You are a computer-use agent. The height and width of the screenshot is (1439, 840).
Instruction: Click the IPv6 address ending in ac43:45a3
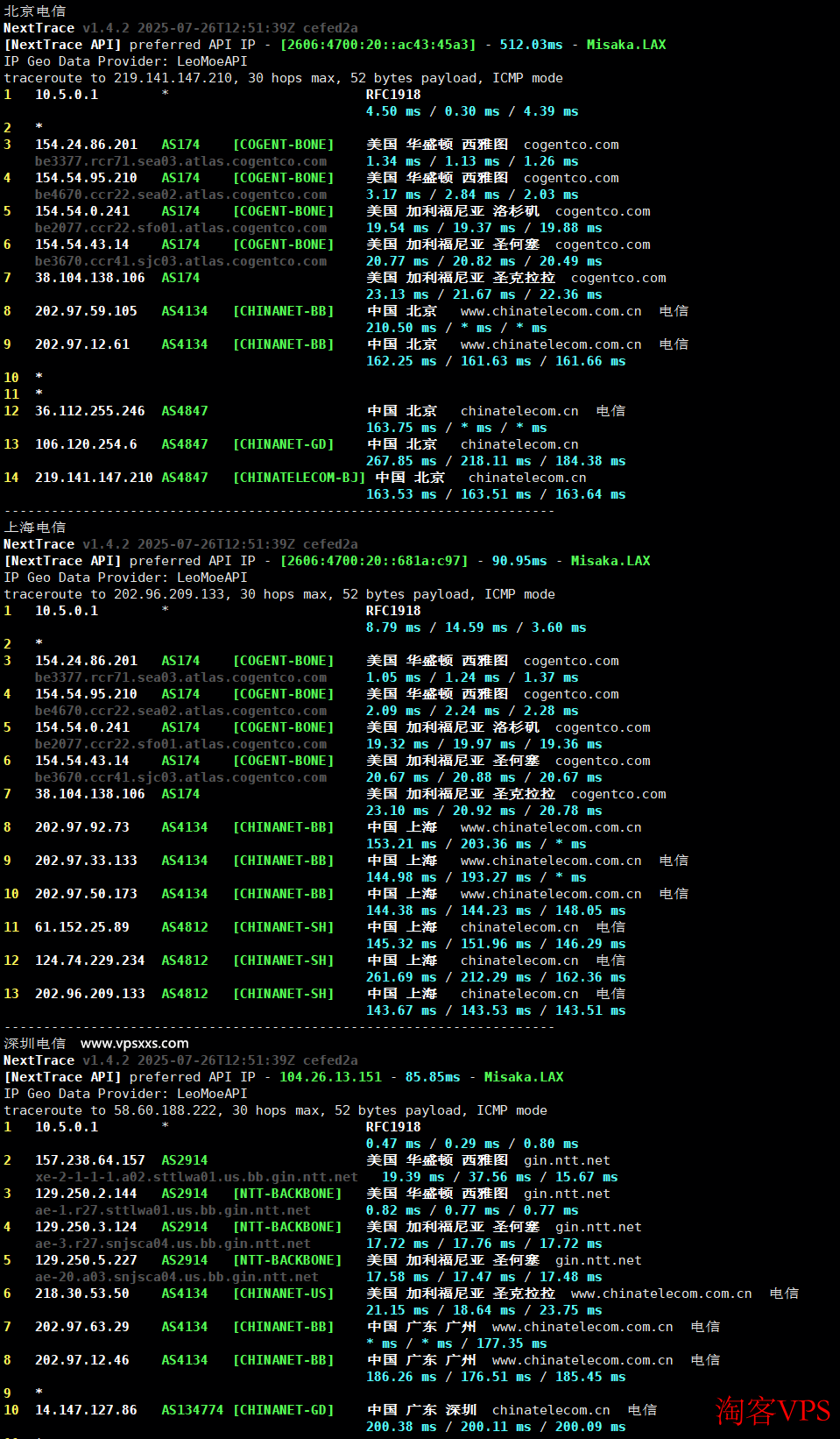click(x=378, y=45)
